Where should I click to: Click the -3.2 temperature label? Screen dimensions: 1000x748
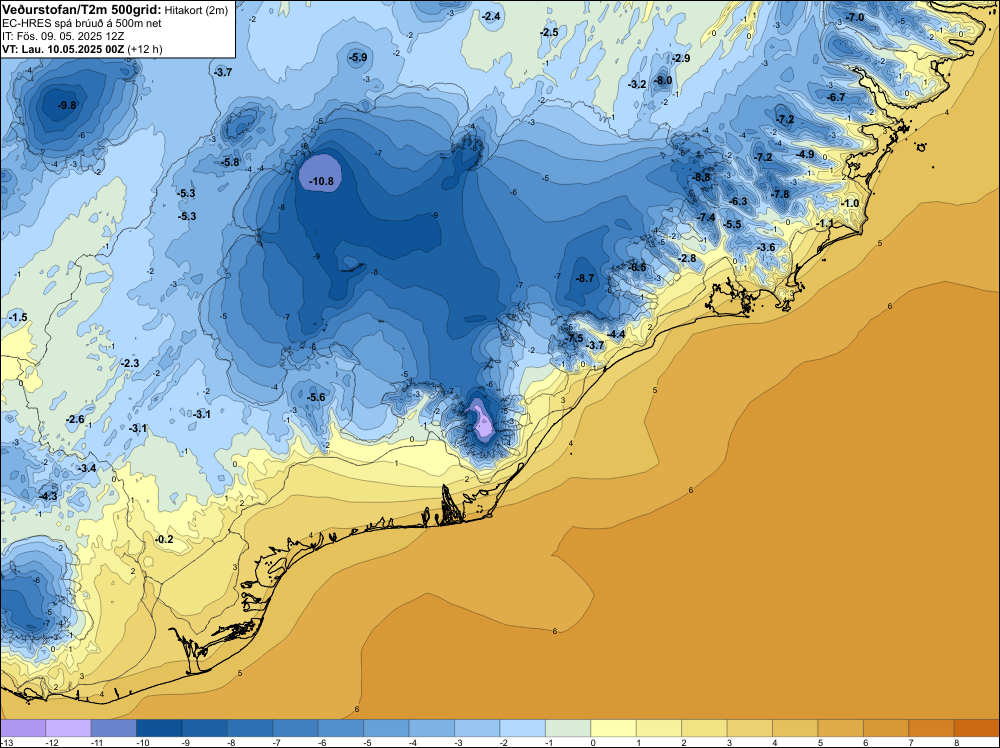(x=637, y=84)
